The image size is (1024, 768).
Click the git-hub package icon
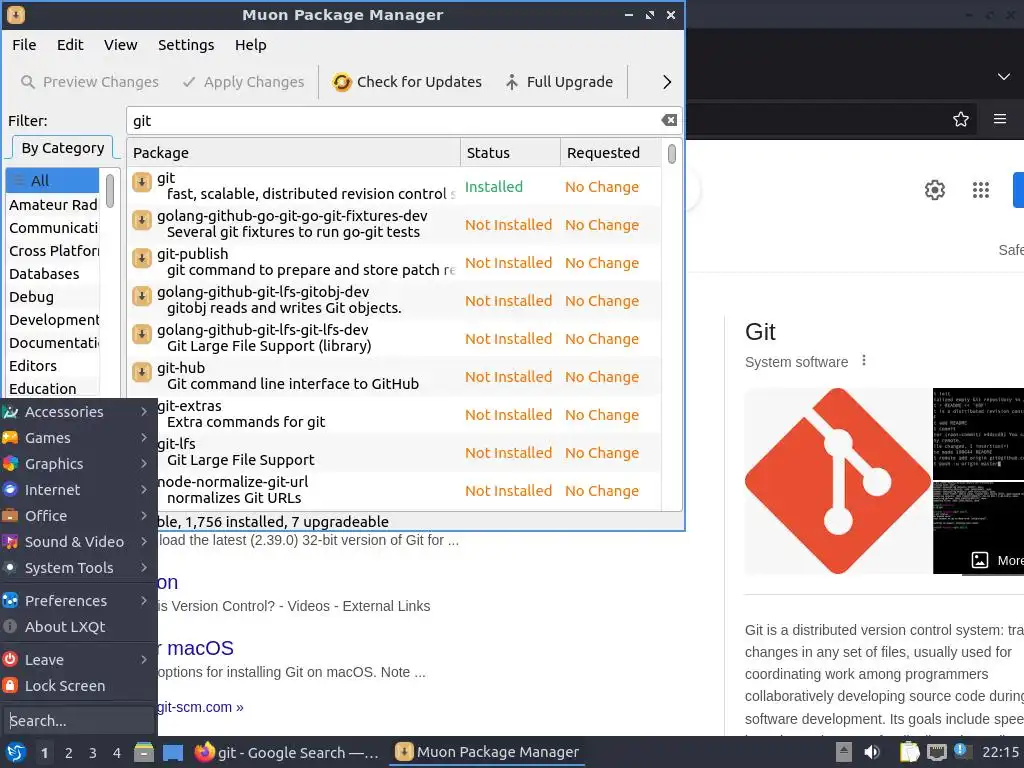pyautogui.click(x=142, y=372)
